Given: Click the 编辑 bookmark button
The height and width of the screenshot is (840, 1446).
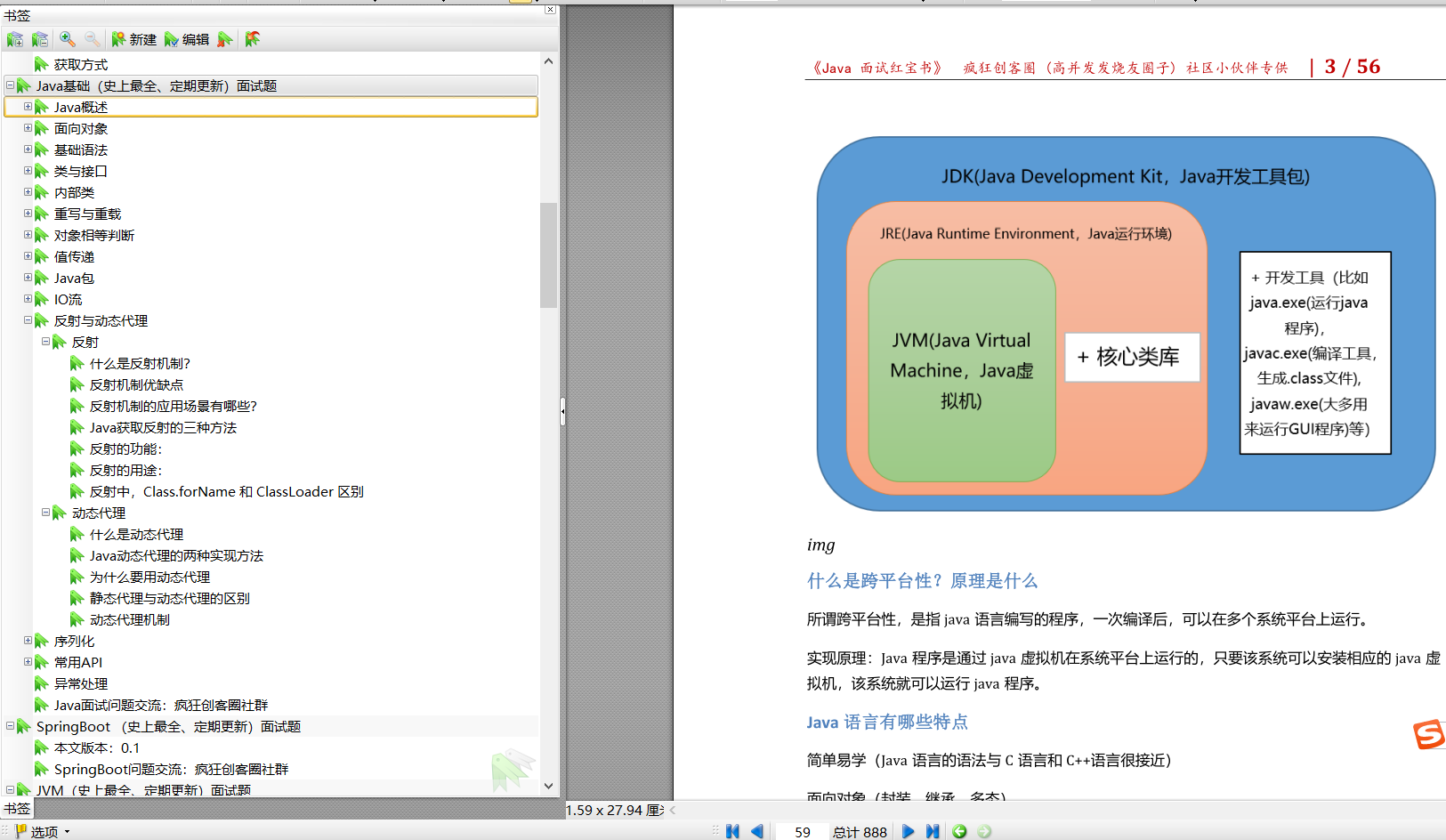Looking at the screenshot, I should tap(187, 39).
